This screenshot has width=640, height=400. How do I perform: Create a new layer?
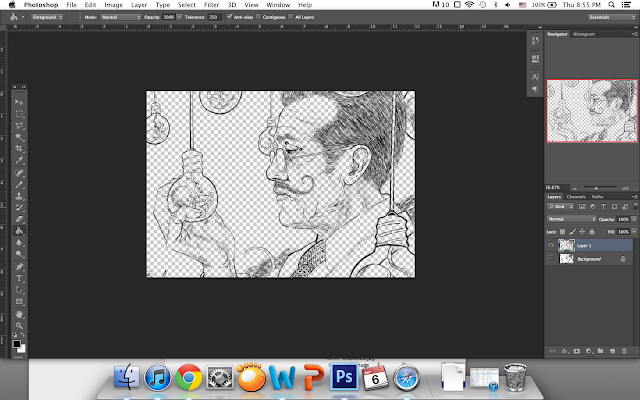[612, 351]
